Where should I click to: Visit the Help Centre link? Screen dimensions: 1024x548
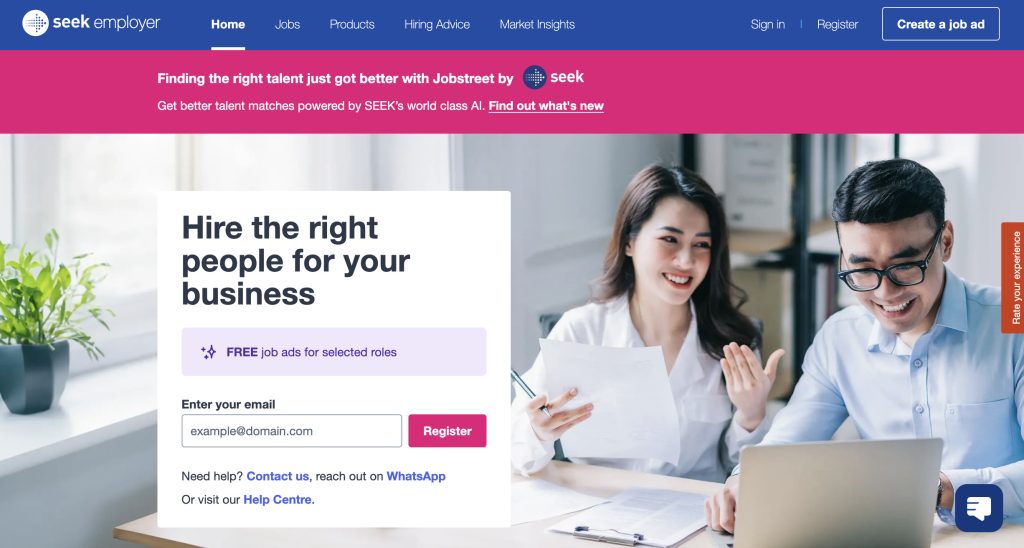pos(278,500)
